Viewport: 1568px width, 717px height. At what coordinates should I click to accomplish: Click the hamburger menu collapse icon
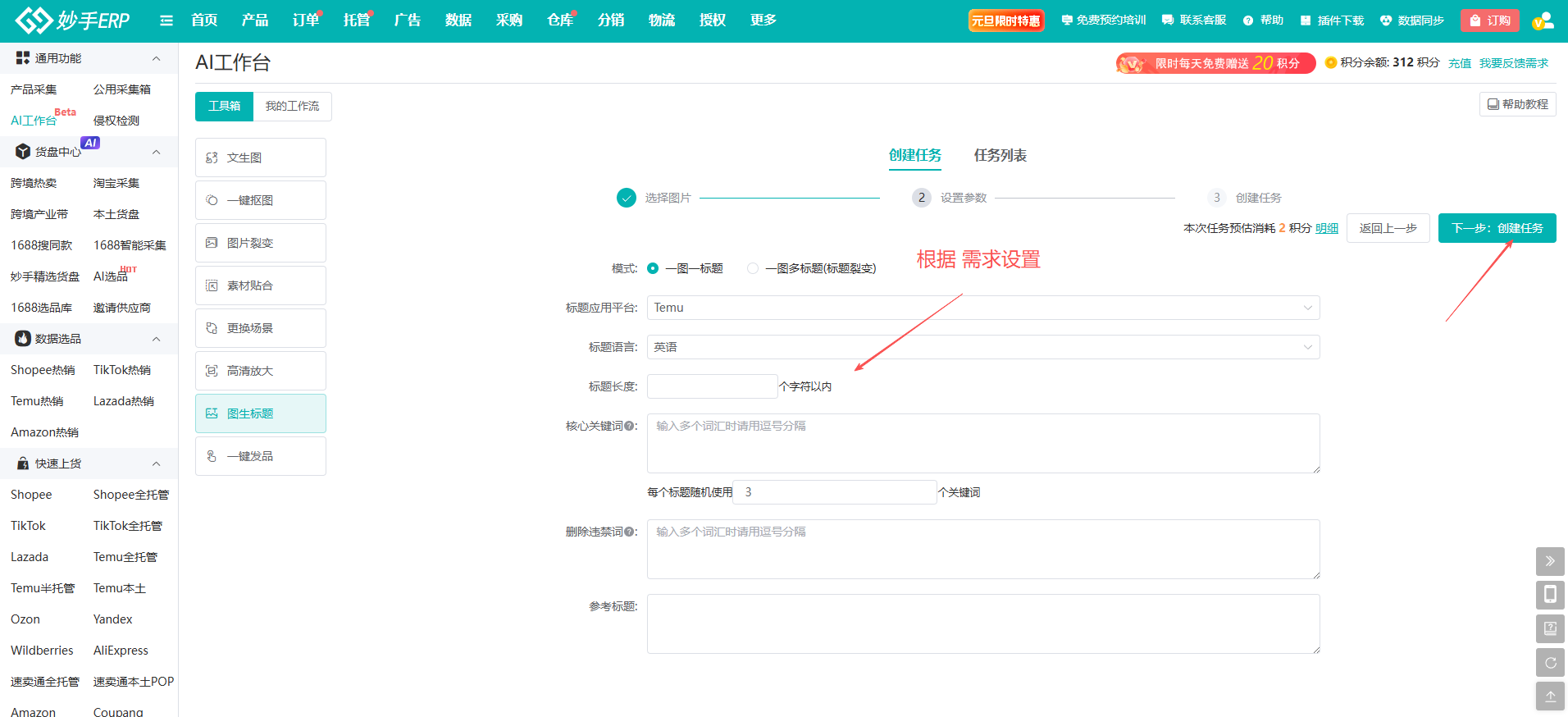coord(166,21)
